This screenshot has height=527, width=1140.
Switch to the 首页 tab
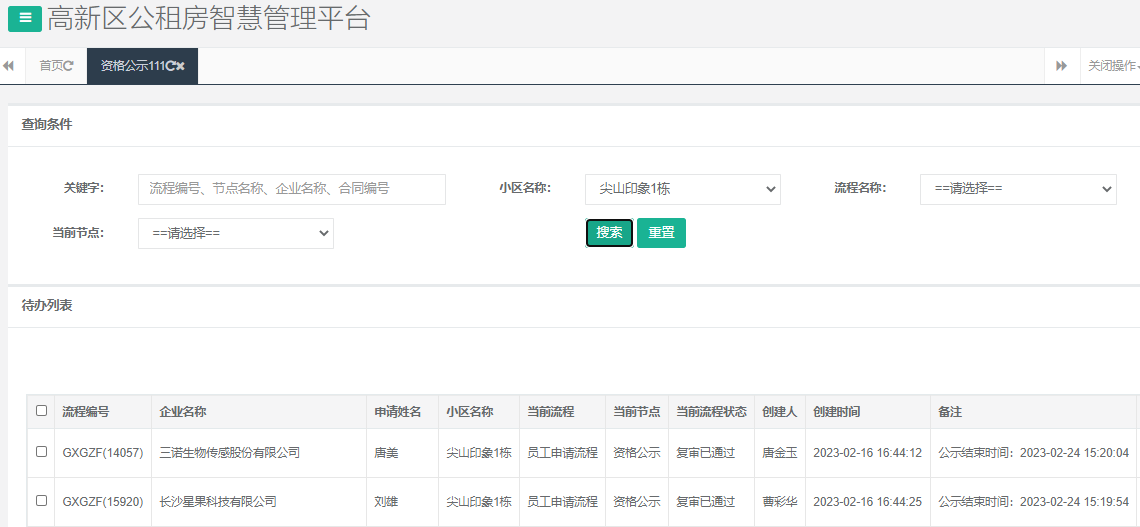click(x=50, y=66)
